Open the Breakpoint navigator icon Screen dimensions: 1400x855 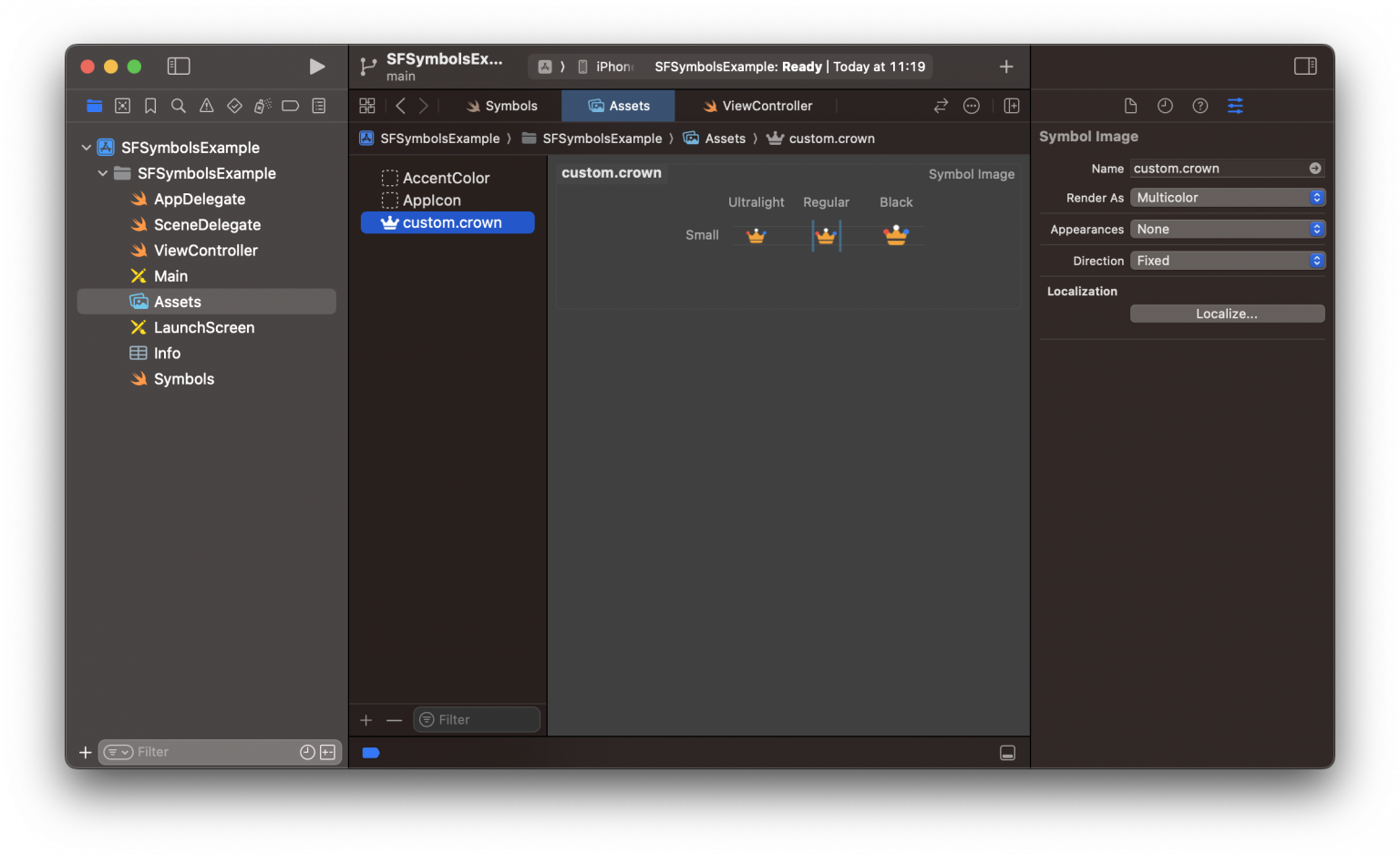tap(290, 105)
